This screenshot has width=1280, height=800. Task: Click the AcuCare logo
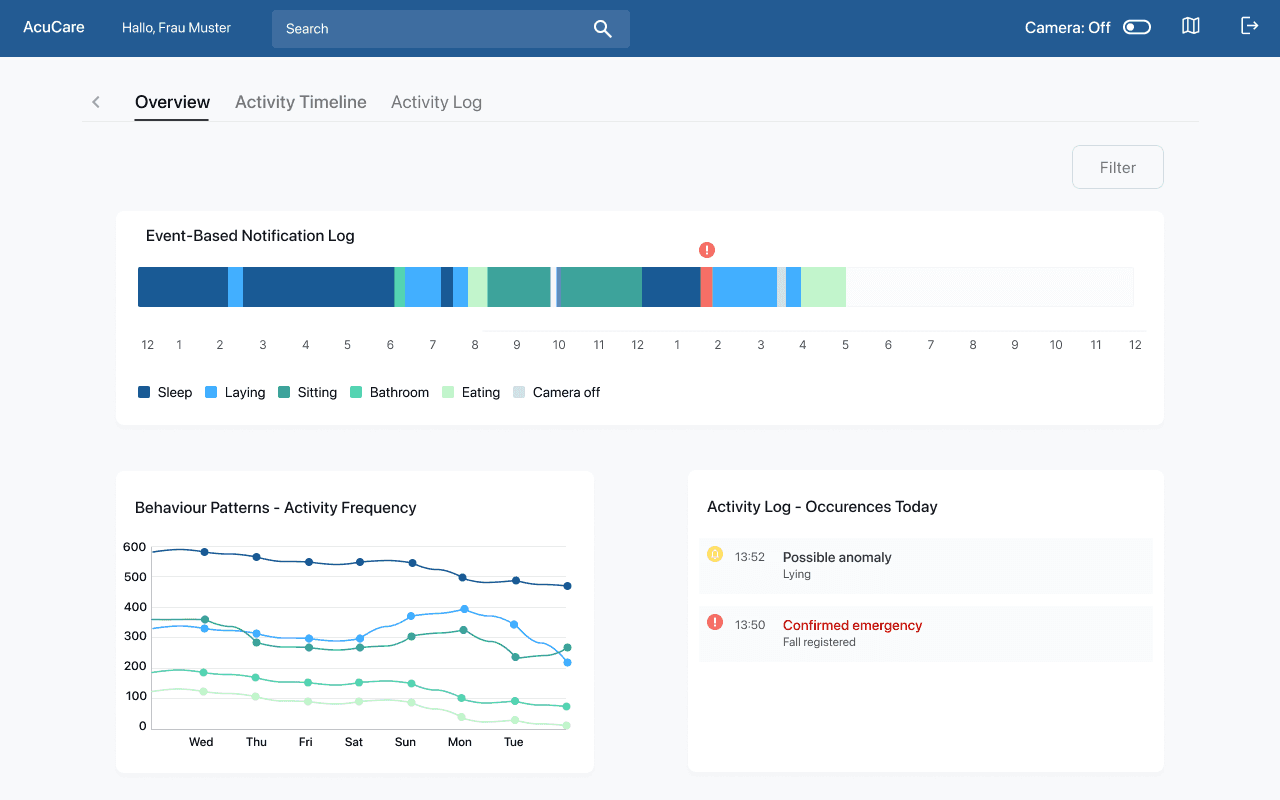point(54,27)
